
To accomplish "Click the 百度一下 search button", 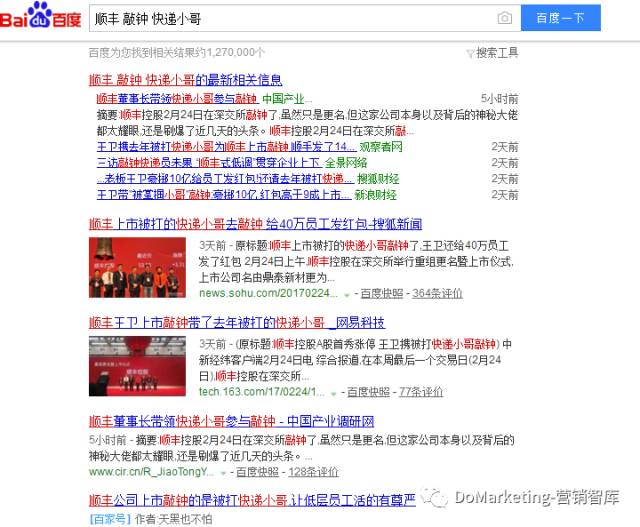I will pos(560,18).
